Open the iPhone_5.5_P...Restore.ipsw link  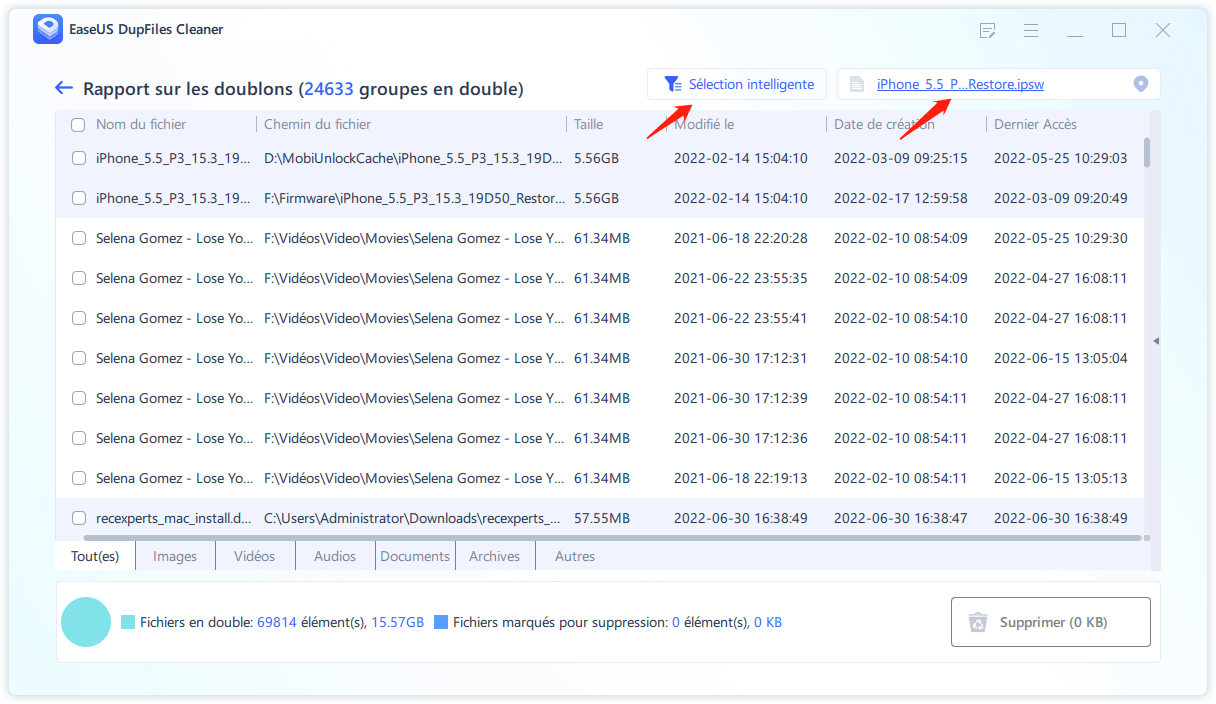click(x=960, y=85)
